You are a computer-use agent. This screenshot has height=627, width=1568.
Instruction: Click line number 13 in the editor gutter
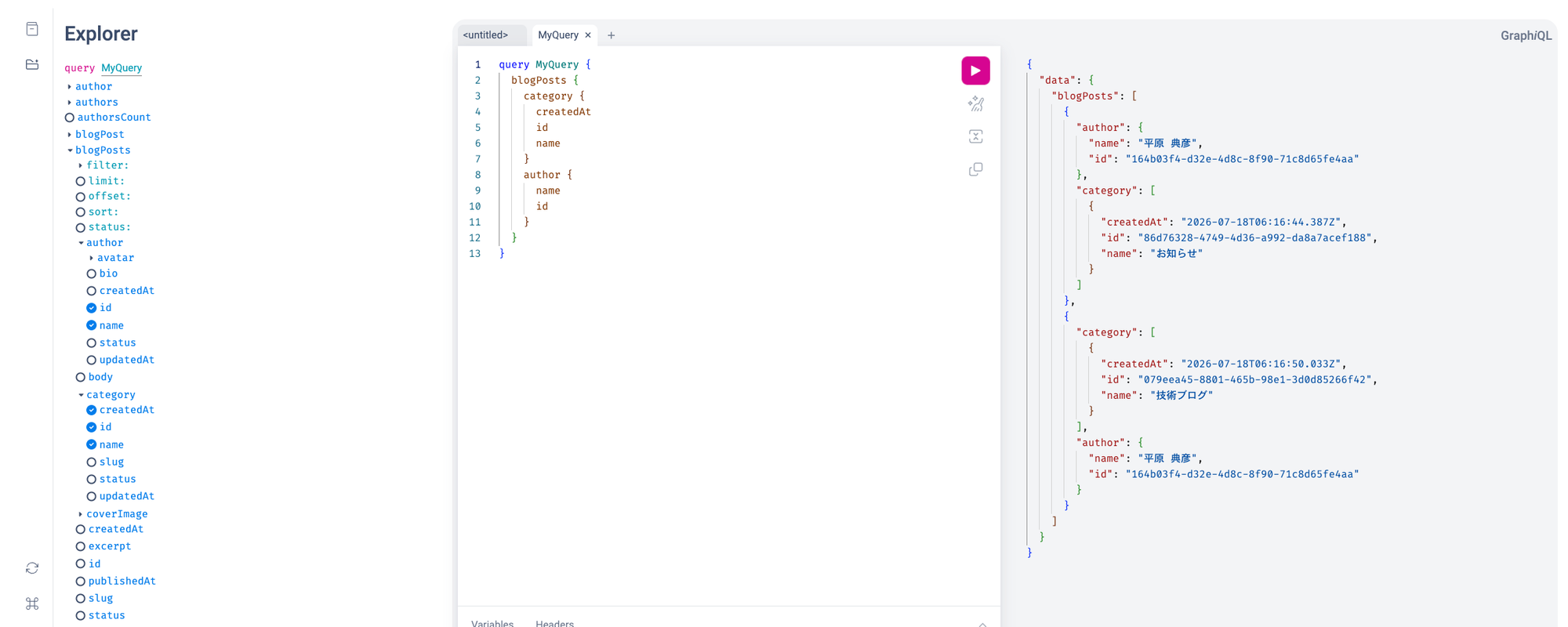click(474, 254)
